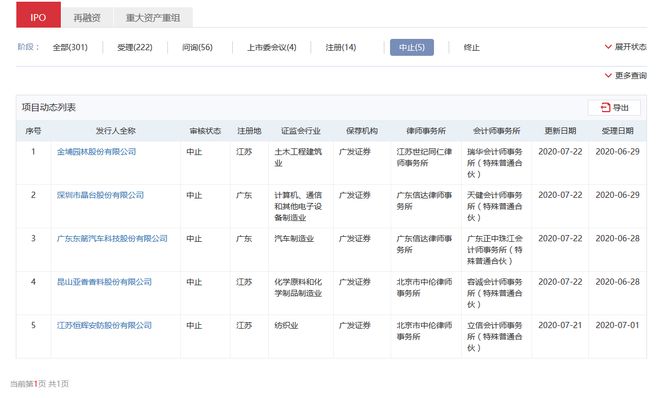This screenshot has height=398, width=660.
Task: Click the 发行人全称 column header
Action: coord(116,131)
